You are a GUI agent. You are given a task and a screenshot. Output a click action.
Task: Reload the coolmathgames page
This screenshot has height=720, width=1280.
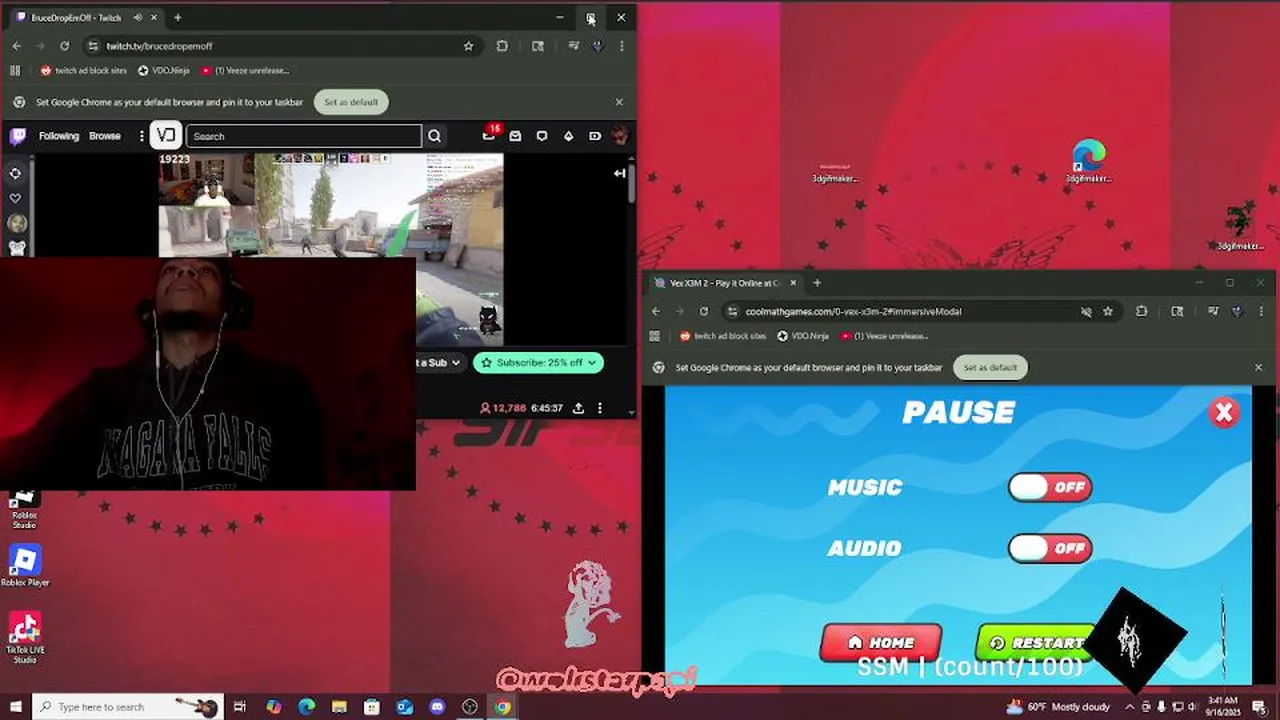(x=704, y=311)
